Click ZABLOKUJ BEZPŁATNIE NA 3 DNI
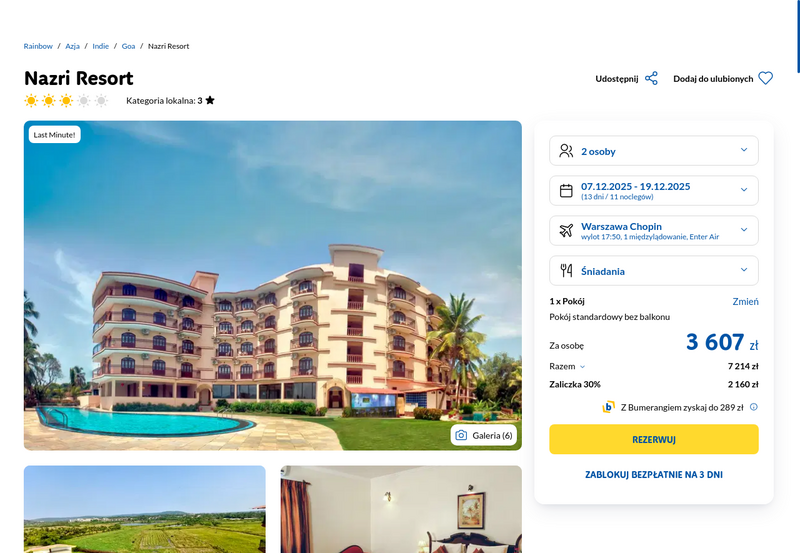 click(x=654, y=475)
